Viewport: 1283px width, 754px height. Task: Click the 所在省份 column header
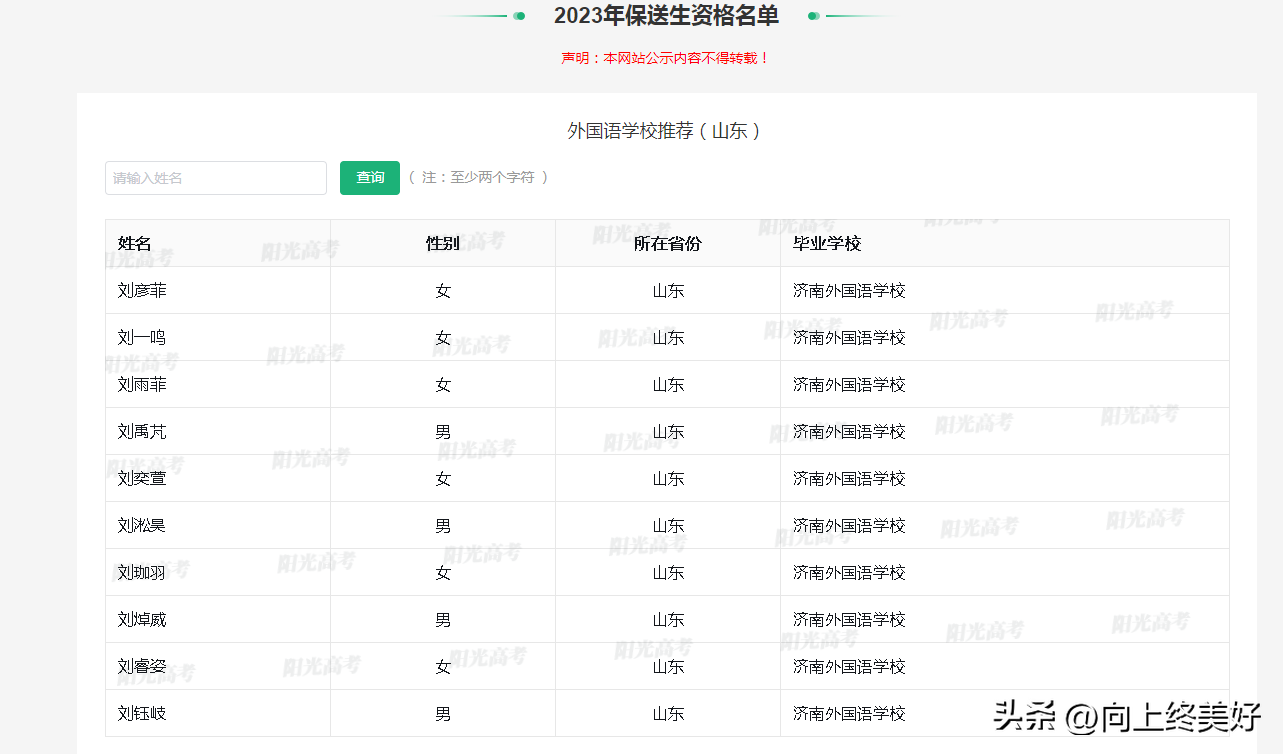pyautogui.click(x=667, y=243)
